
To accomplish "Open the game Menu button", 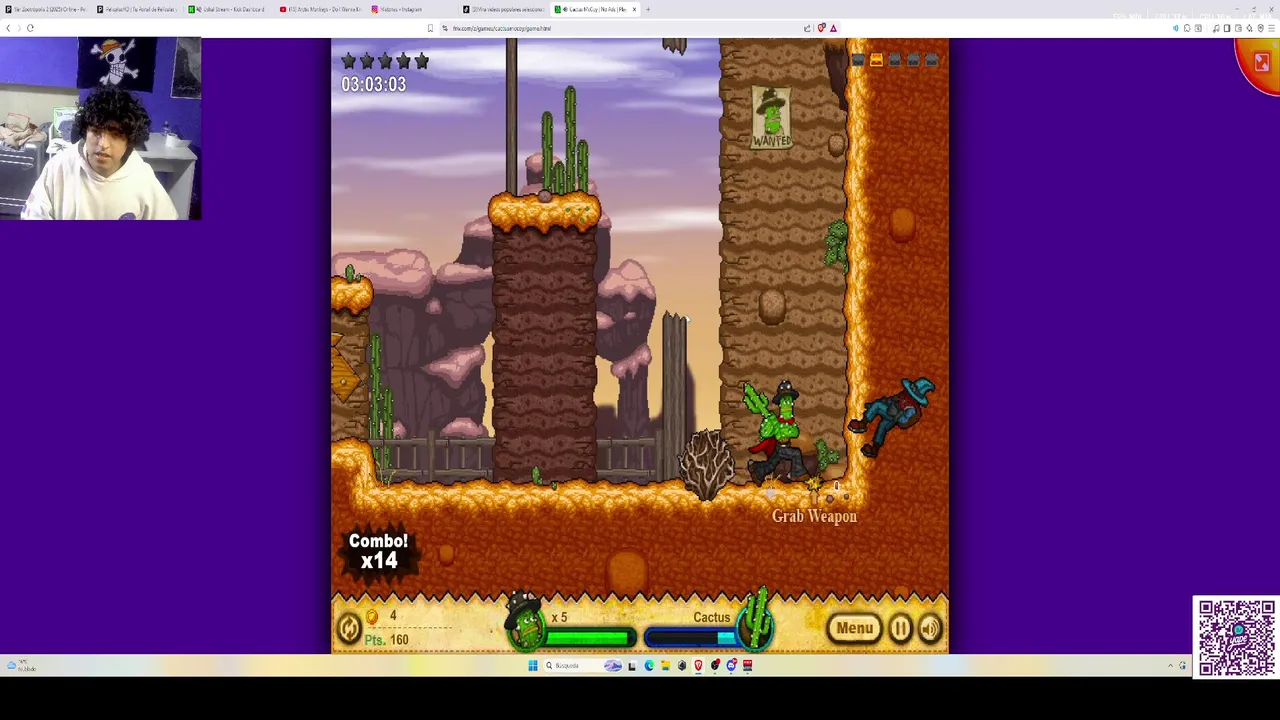I will pos(854,628).
